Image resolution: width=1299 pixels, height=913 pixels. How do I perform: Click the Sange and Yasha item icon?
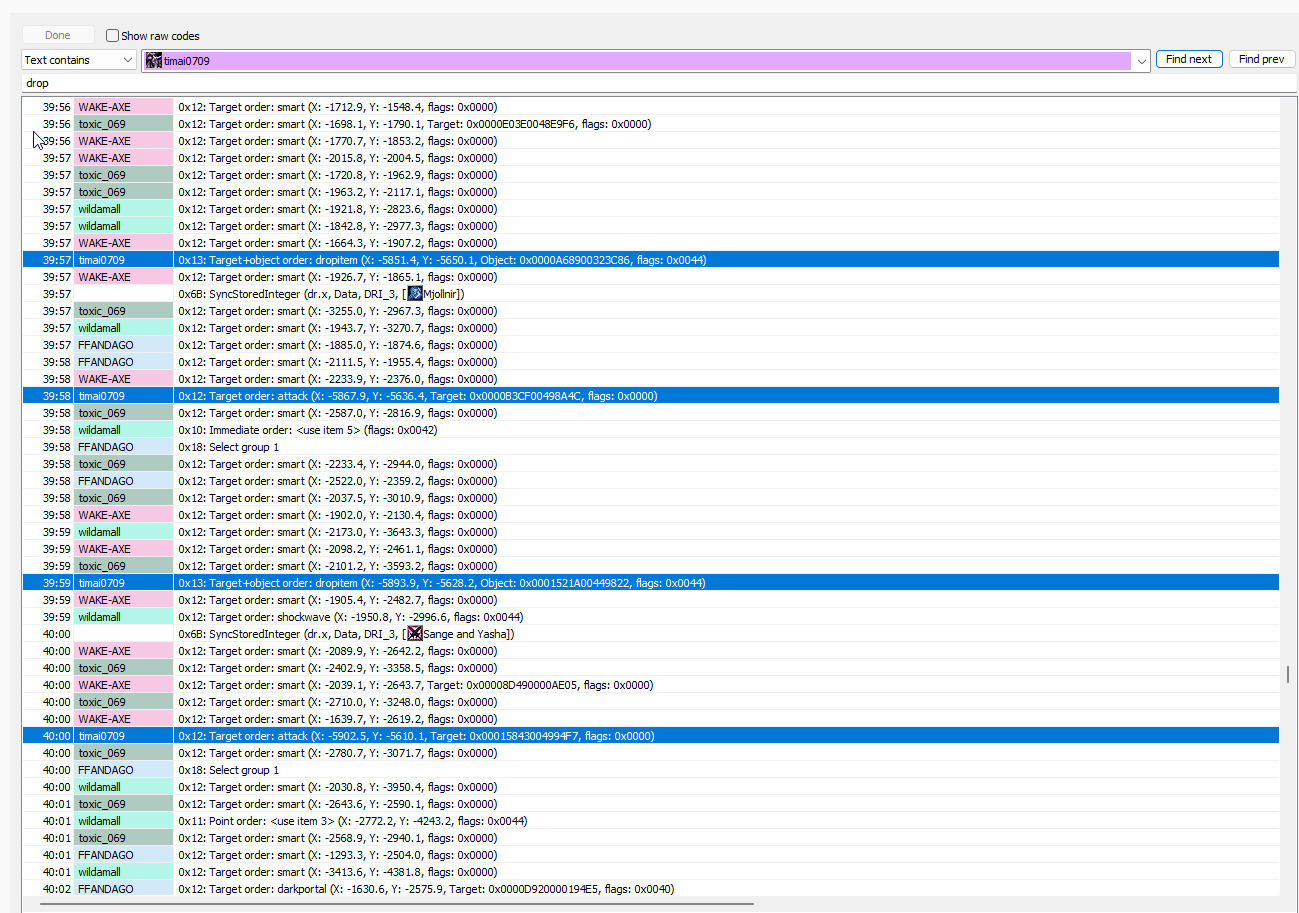415,634
